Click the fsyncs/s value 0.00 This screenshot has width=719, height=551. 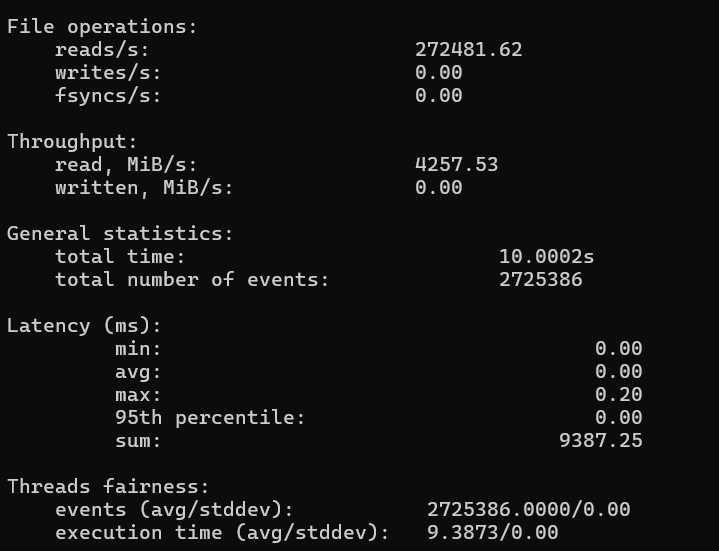pyautogui.click(x=438, y=96)
